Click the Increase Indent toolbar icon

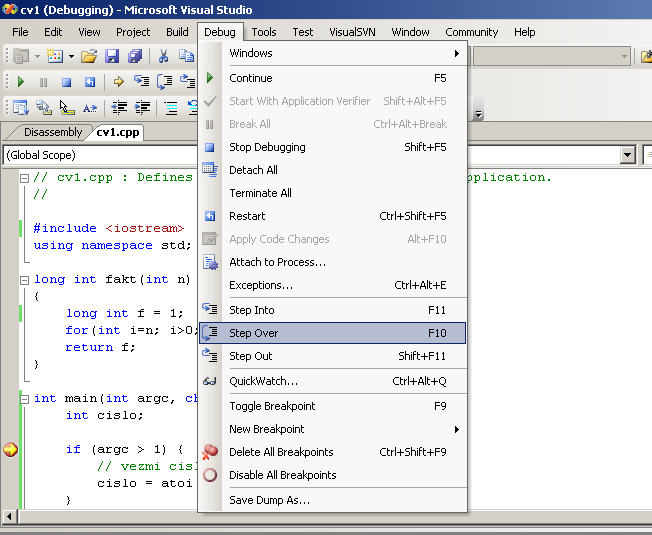click(x=143, y=108)
